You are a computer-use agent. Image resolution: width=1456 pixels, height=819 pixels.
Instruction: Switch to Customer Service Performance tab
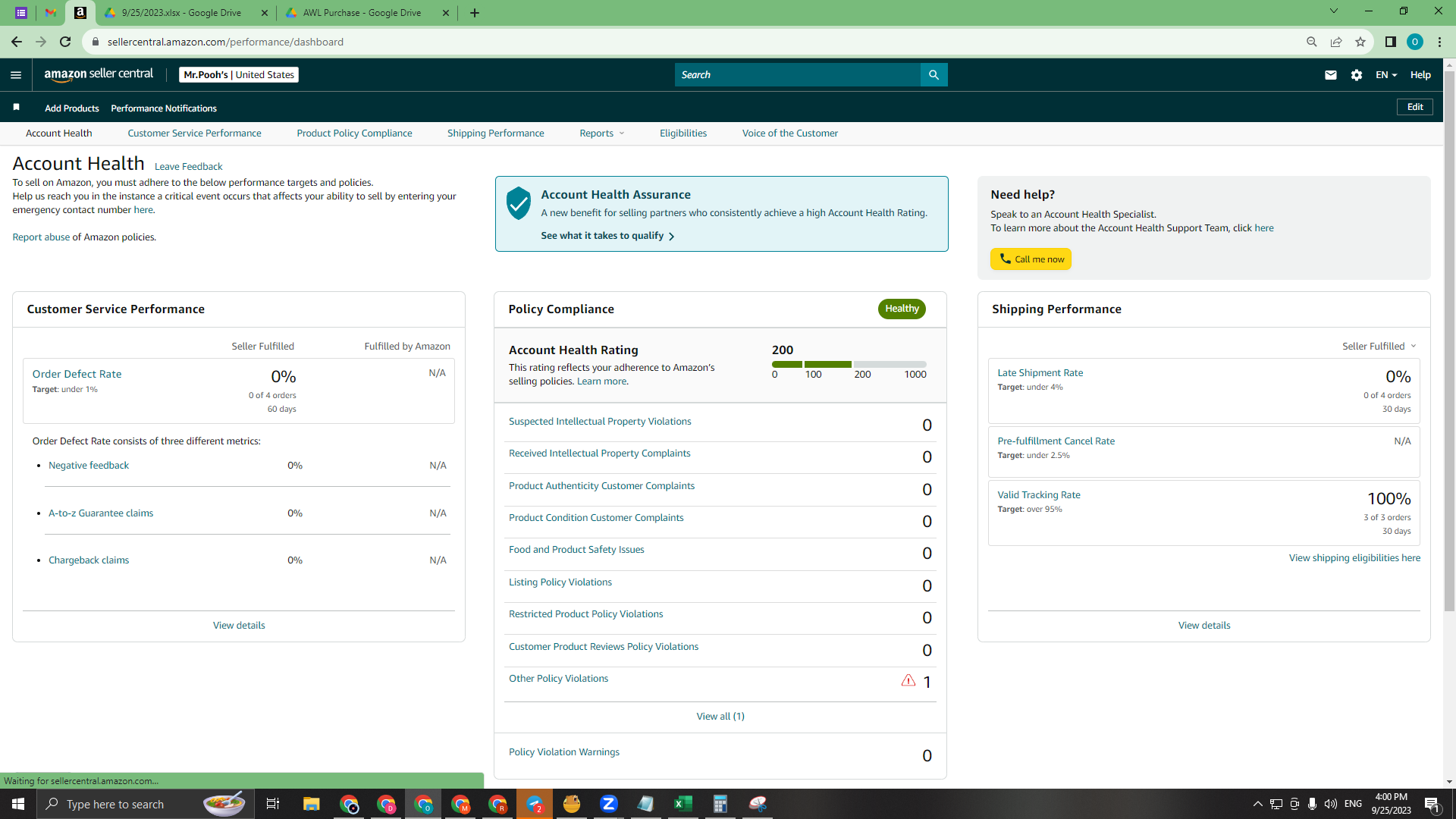pos(194,133)
